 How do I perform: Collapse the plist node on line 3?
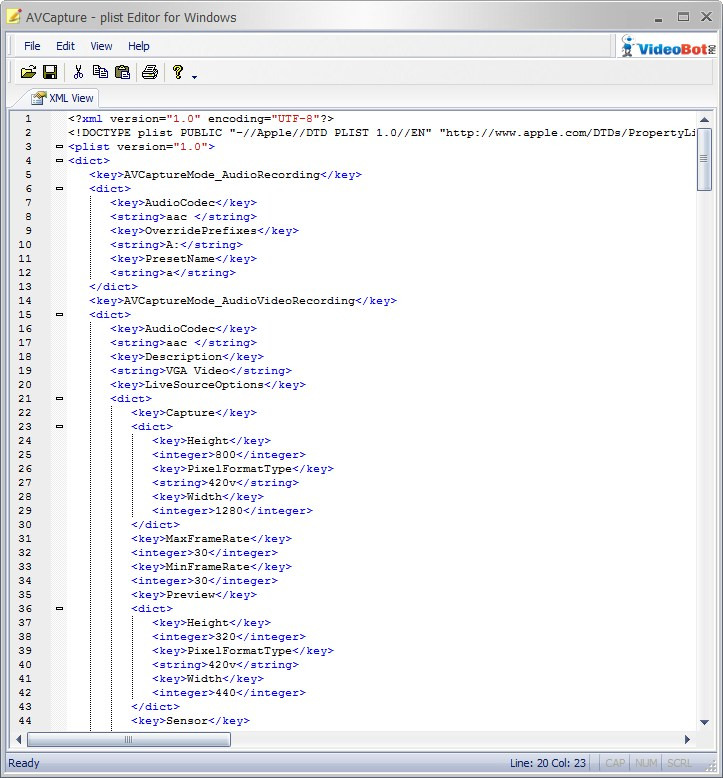(x=60, y=146)
